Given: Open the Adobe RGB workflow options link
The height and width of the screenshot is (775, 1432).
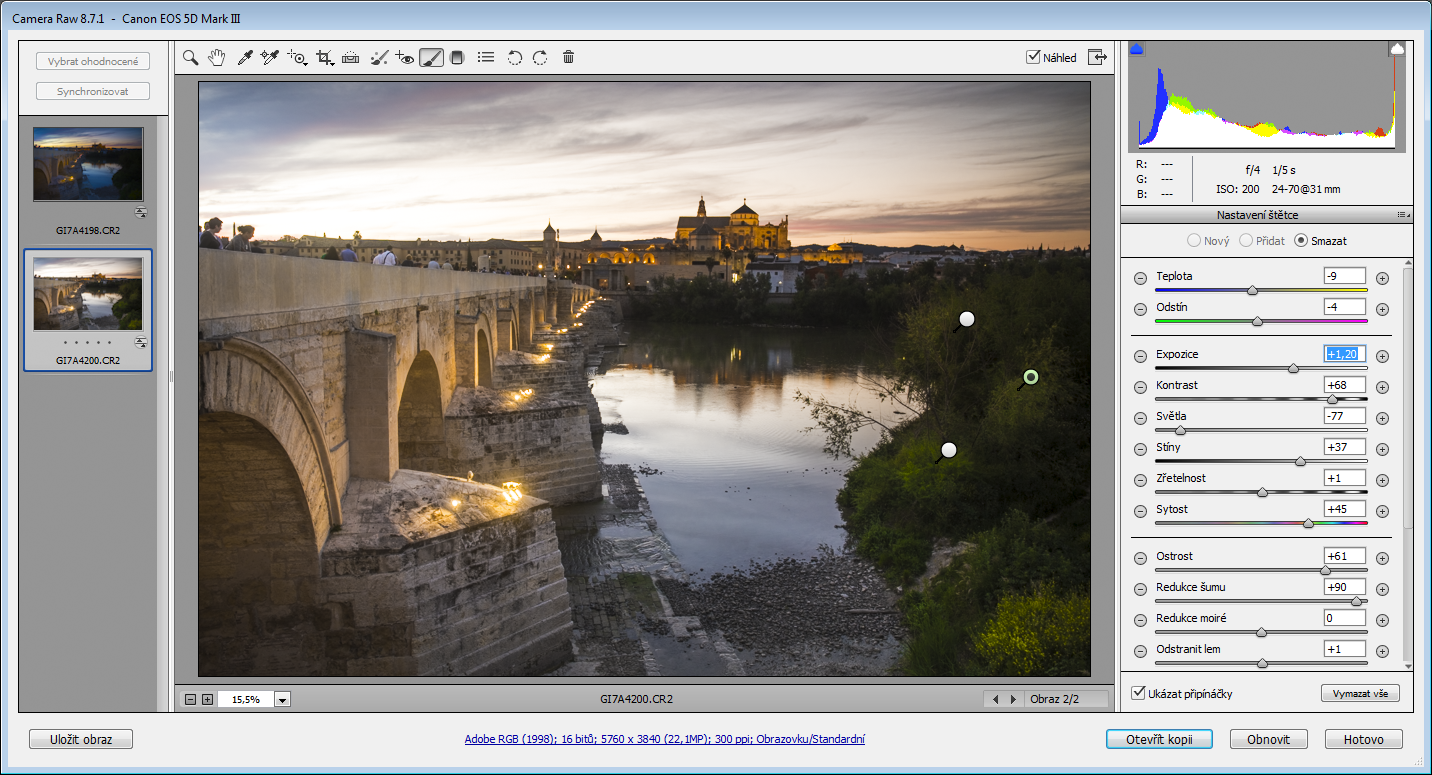Looking at the screenshot, I should pyautogui.click(x=664, y=740).
